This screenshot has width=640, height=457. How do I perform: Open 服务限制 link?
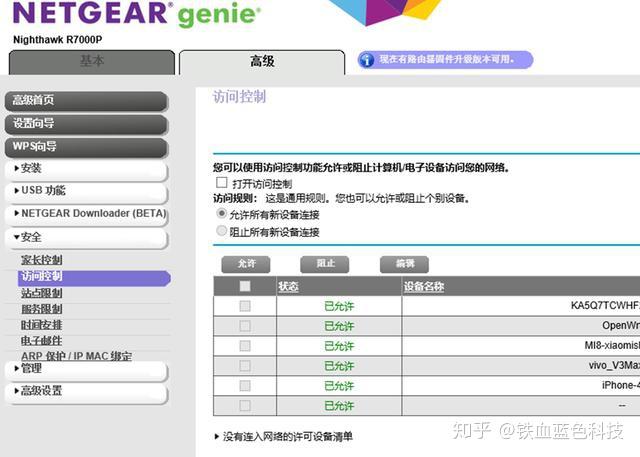click(42, 309)
